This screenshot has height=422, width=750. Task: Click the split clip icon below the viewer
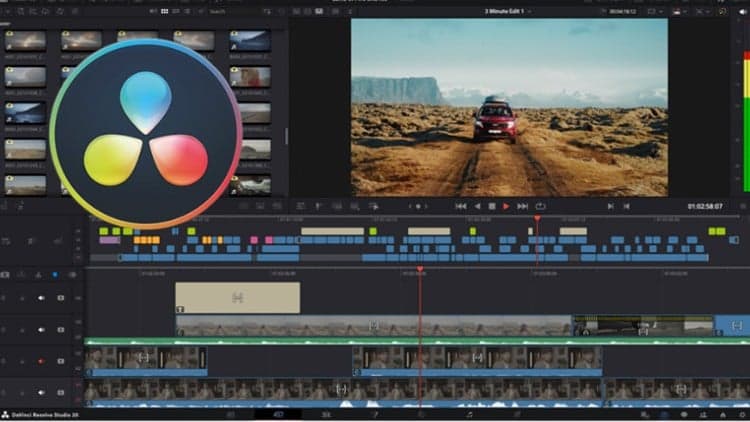317,206
